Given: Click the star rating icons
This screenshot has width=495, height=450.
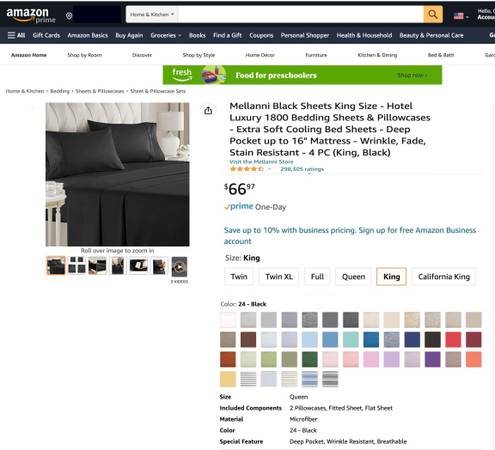Looking at the screenshot, I should 247,169.
